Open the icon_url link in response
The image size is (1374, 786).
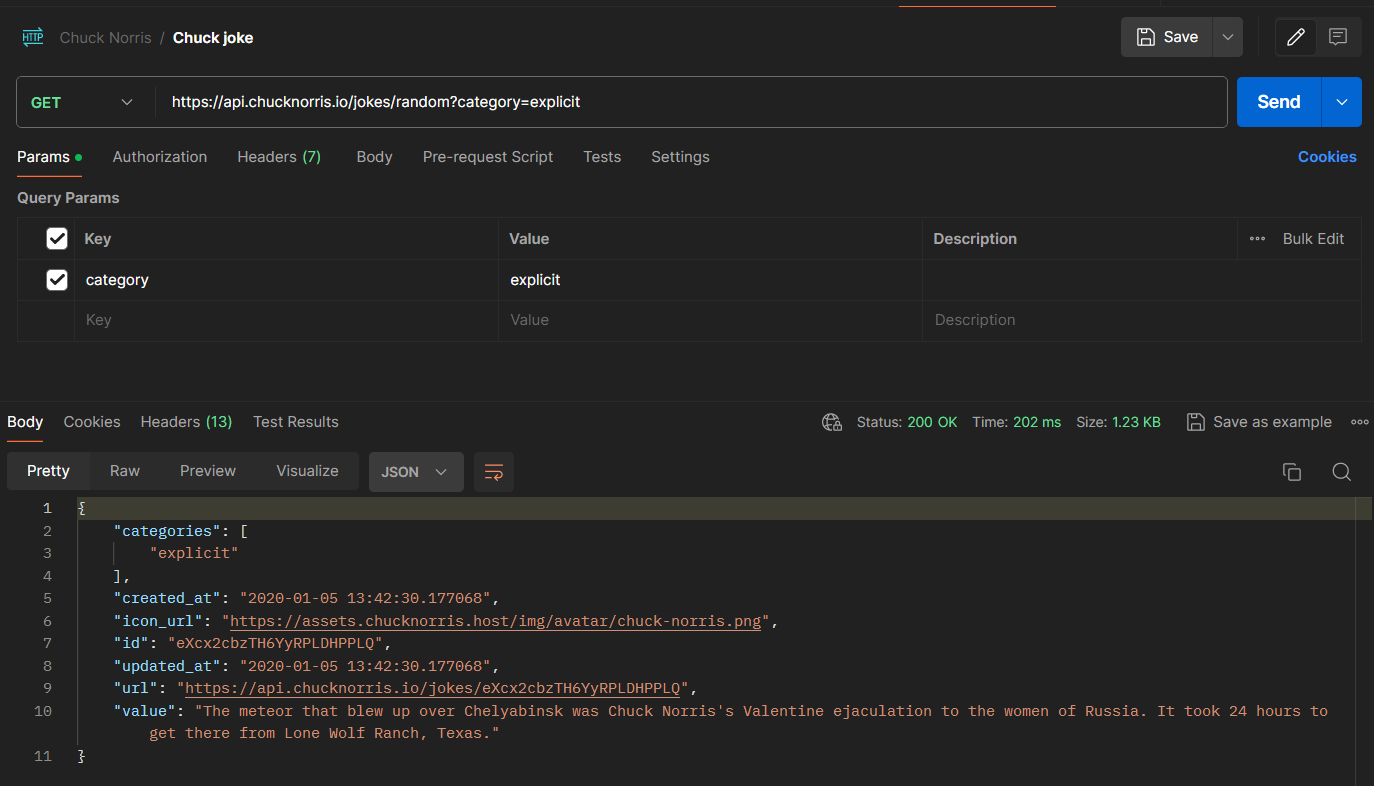click(497, 621)
